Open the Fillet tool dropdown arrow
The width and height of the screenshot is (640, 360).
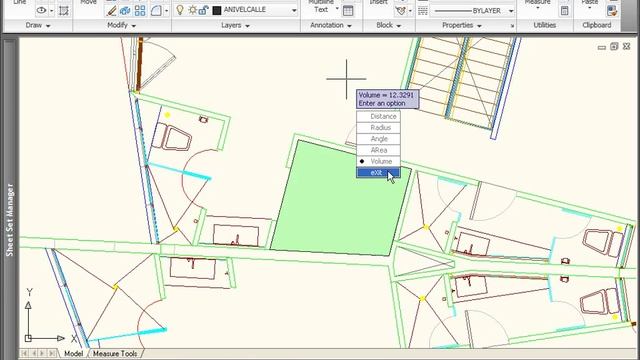(x=167, y=11)
